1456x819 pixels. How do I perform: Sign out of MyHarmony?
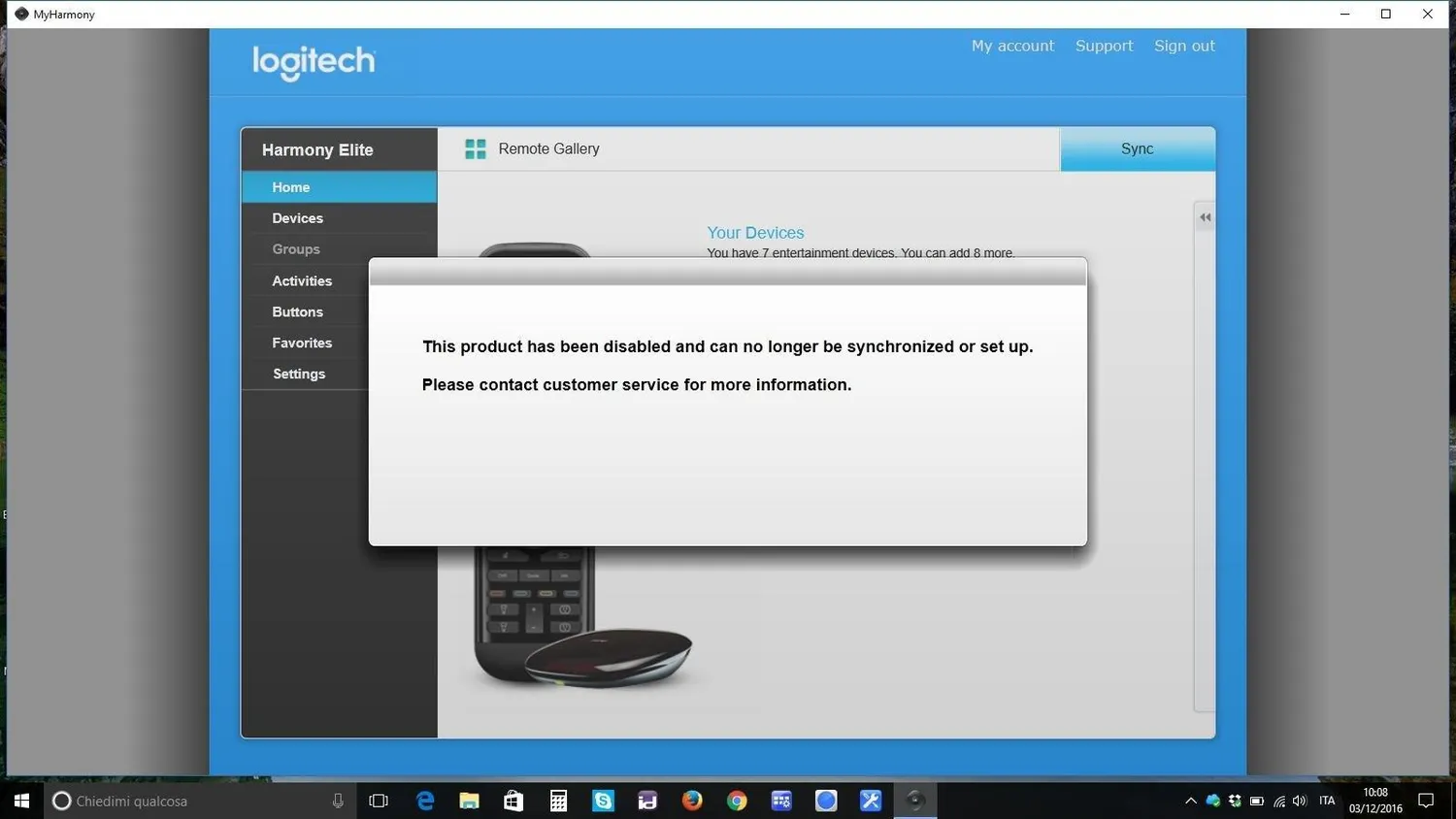point(1184,46)
